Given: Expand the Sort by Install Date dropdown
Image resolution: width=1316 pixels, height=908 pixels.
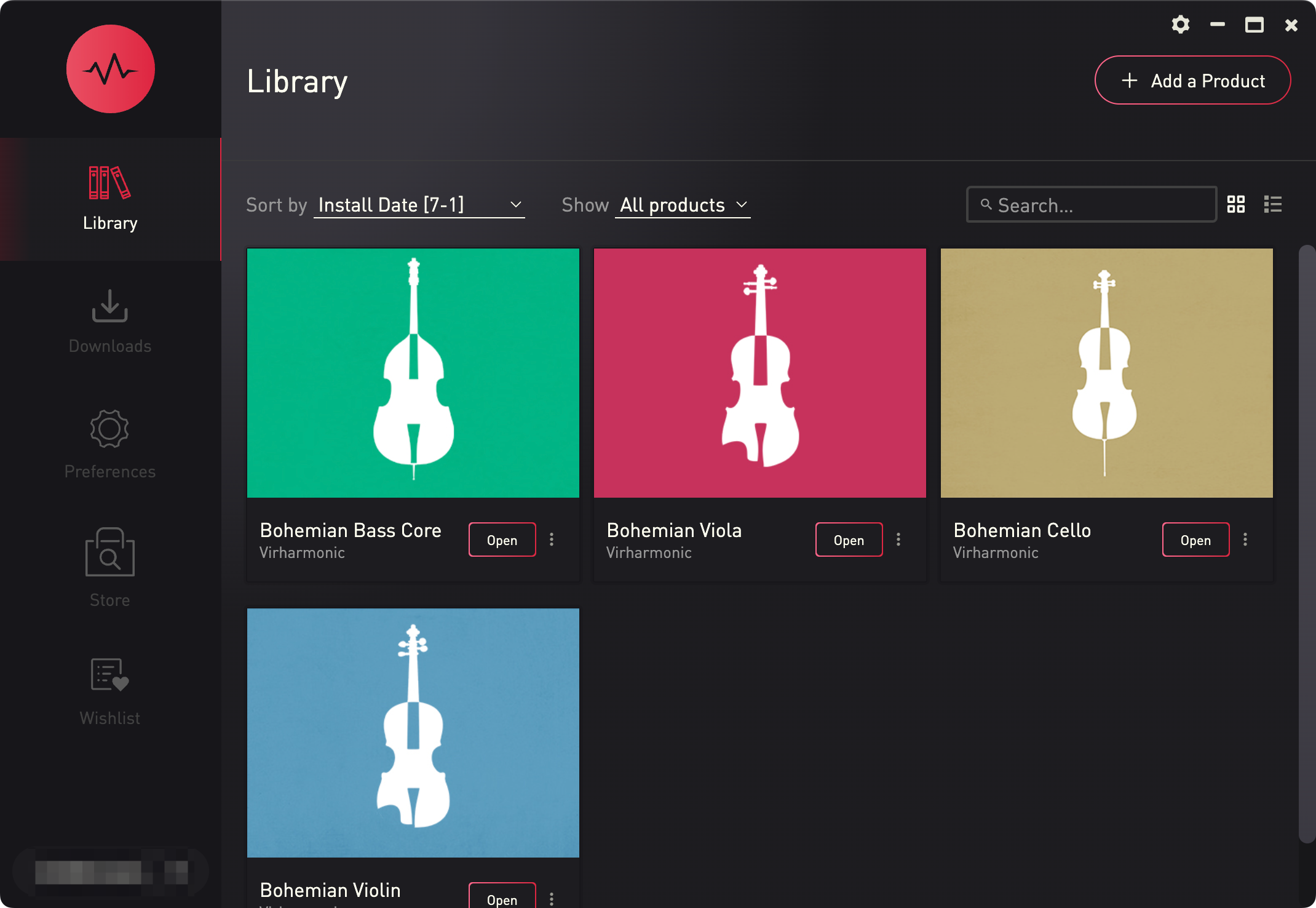Looking at the screenshot, I should tap(419, 205).
